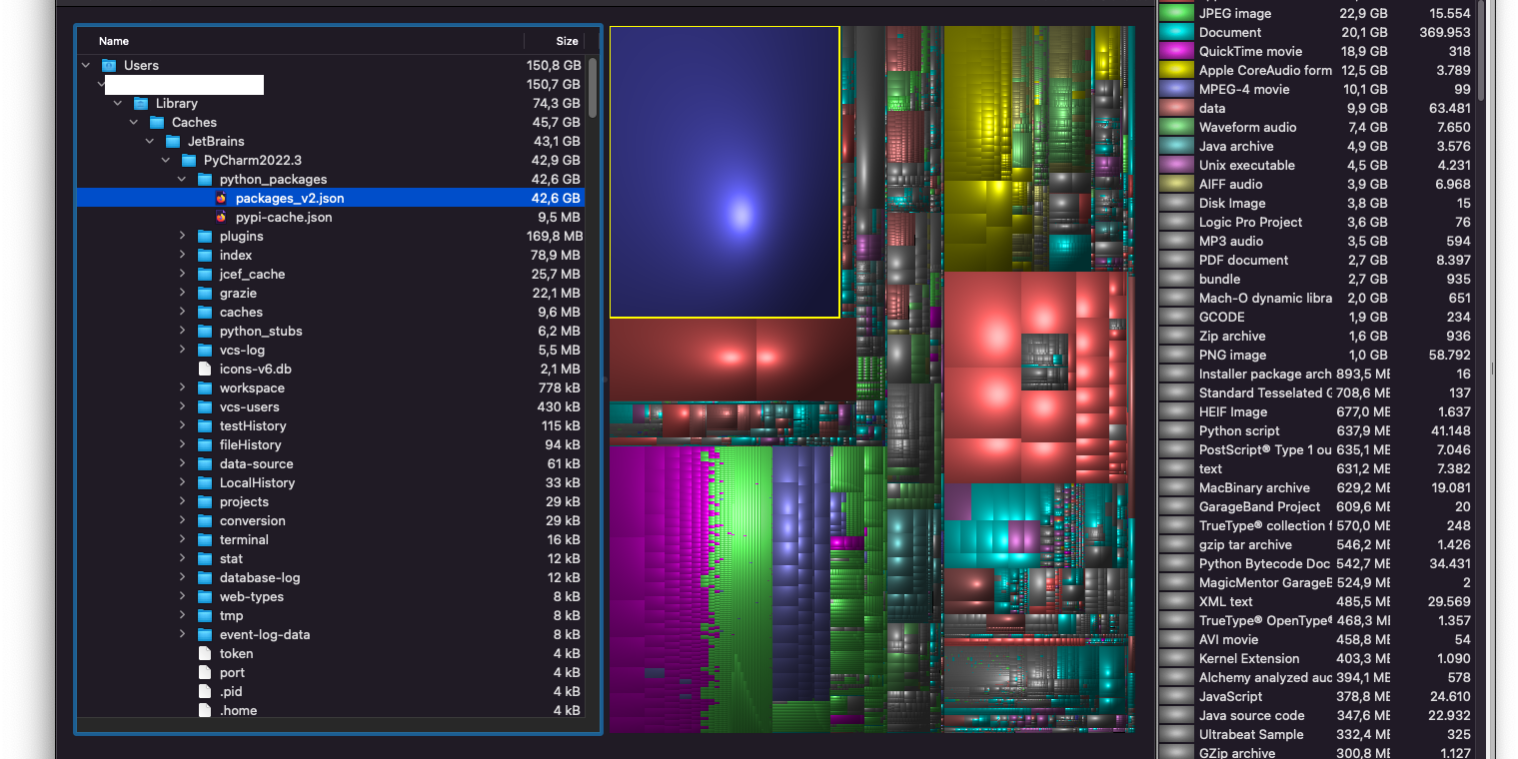
Task: Expand the vcs-log folder
Action: pyautogui.click(x=182, y=350)
